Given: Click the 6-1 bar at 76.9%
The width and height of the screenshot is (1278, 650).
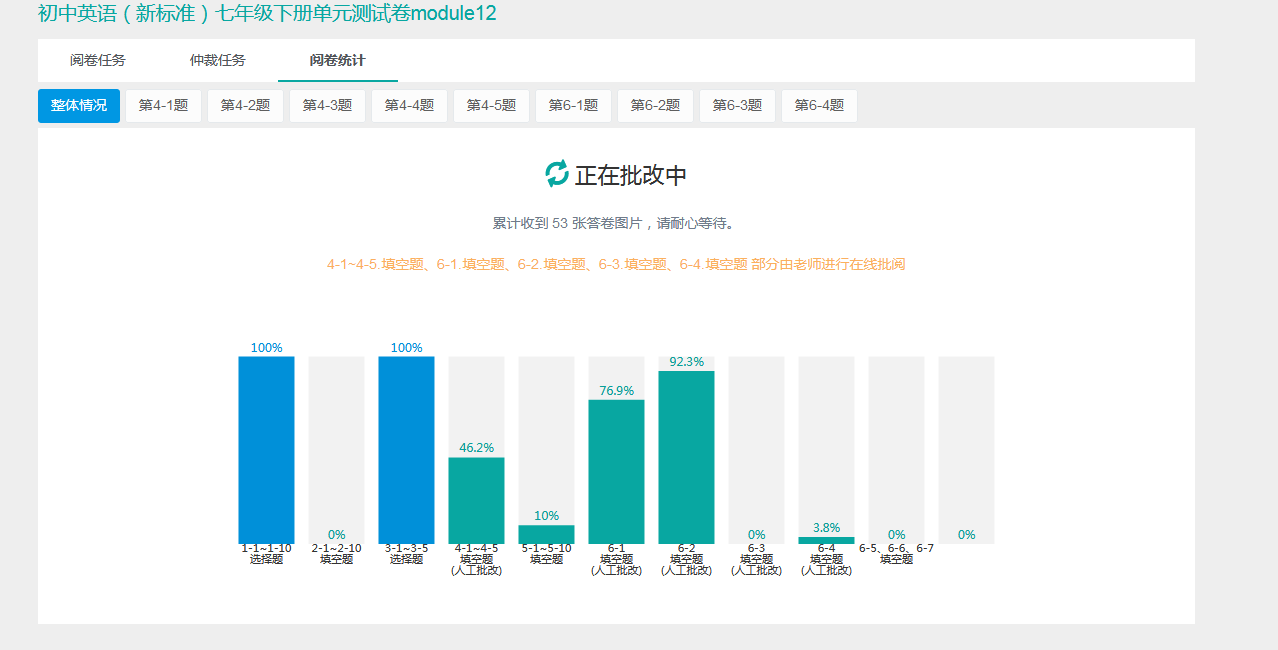Looking at the screenshot, I should (x=616, y=472).
